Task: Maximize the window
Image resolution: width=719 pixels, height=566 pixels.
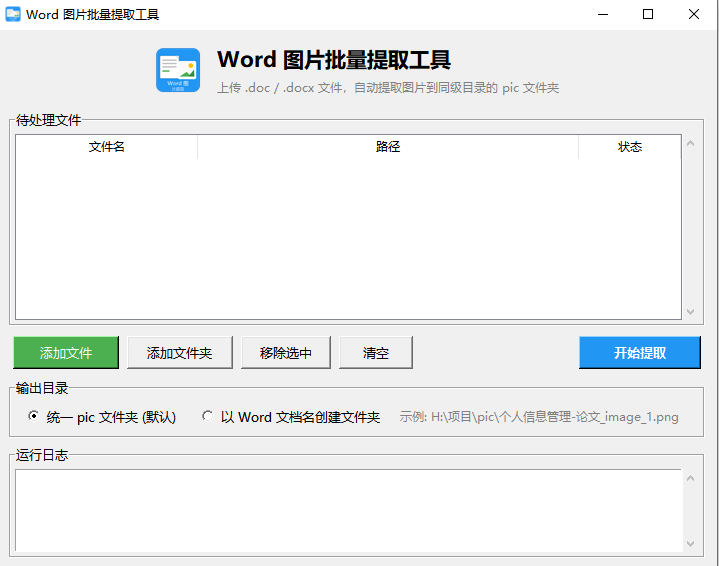Action: [x=648, y=15]
